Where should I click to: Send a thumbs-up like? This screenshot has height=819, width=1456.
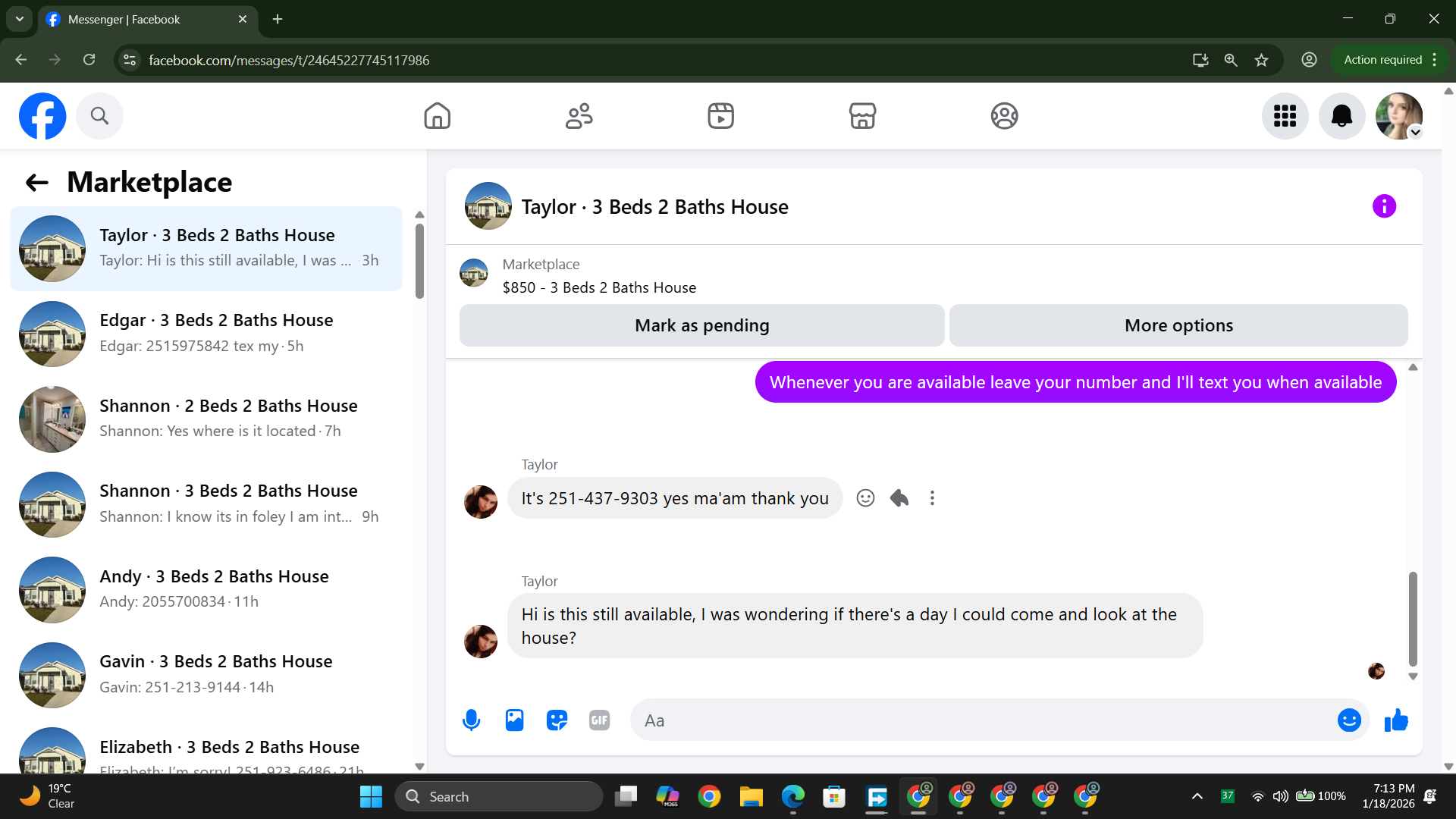pyautogui.click(x=1396, y=720)
